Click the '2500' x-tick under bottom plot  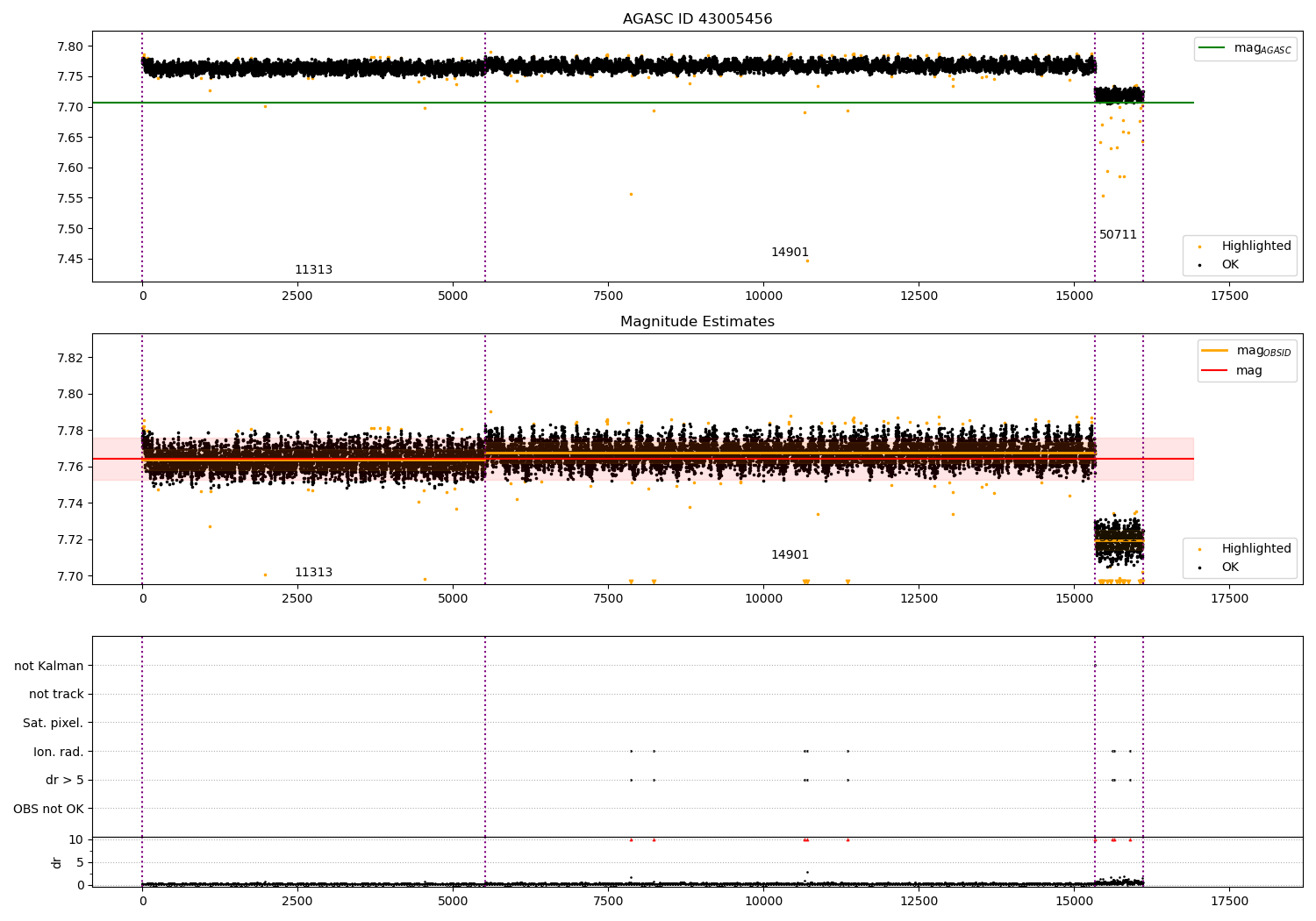pos(297,902)
